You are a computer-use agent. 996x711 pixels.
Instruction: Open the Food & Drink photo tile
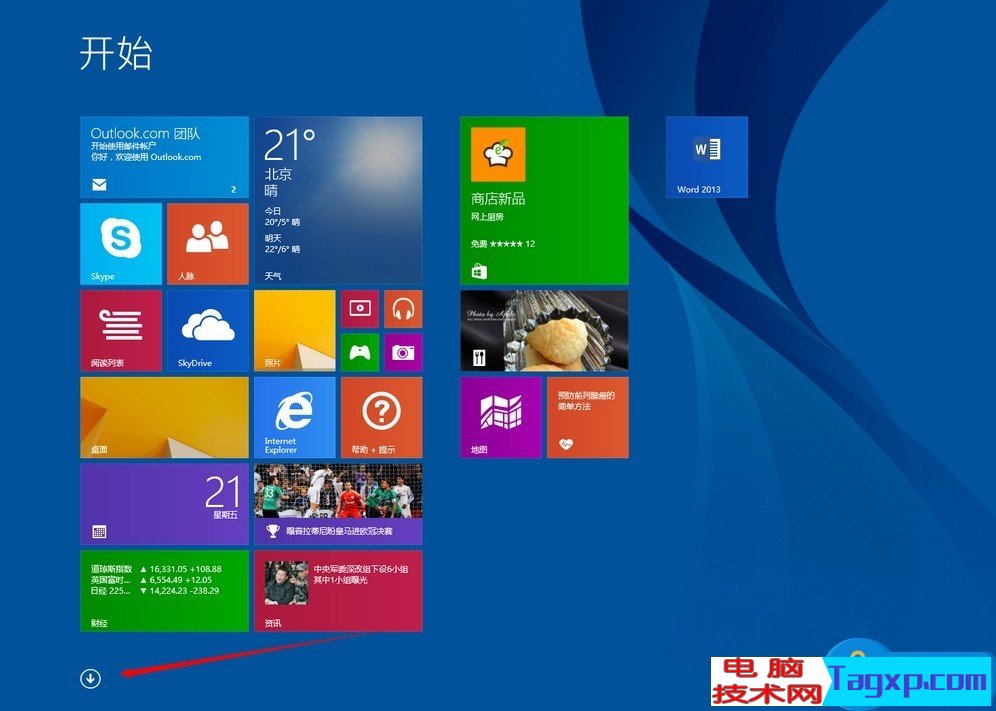pos(544,330)
